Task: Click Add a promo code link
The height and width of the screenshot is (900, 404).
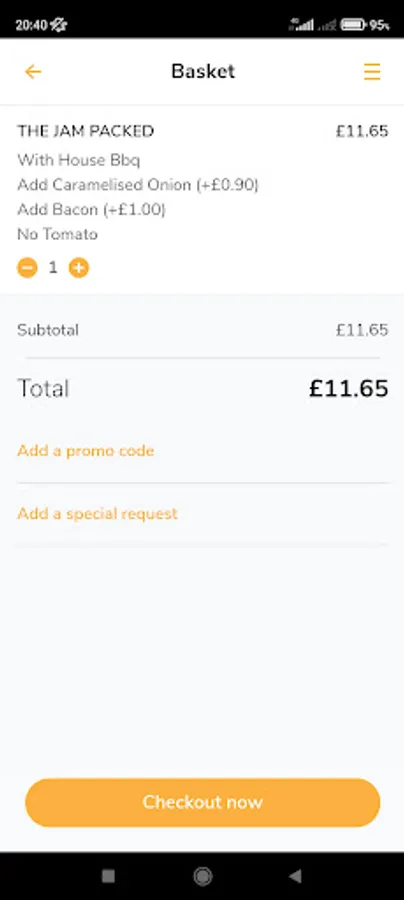Action: 86,451
